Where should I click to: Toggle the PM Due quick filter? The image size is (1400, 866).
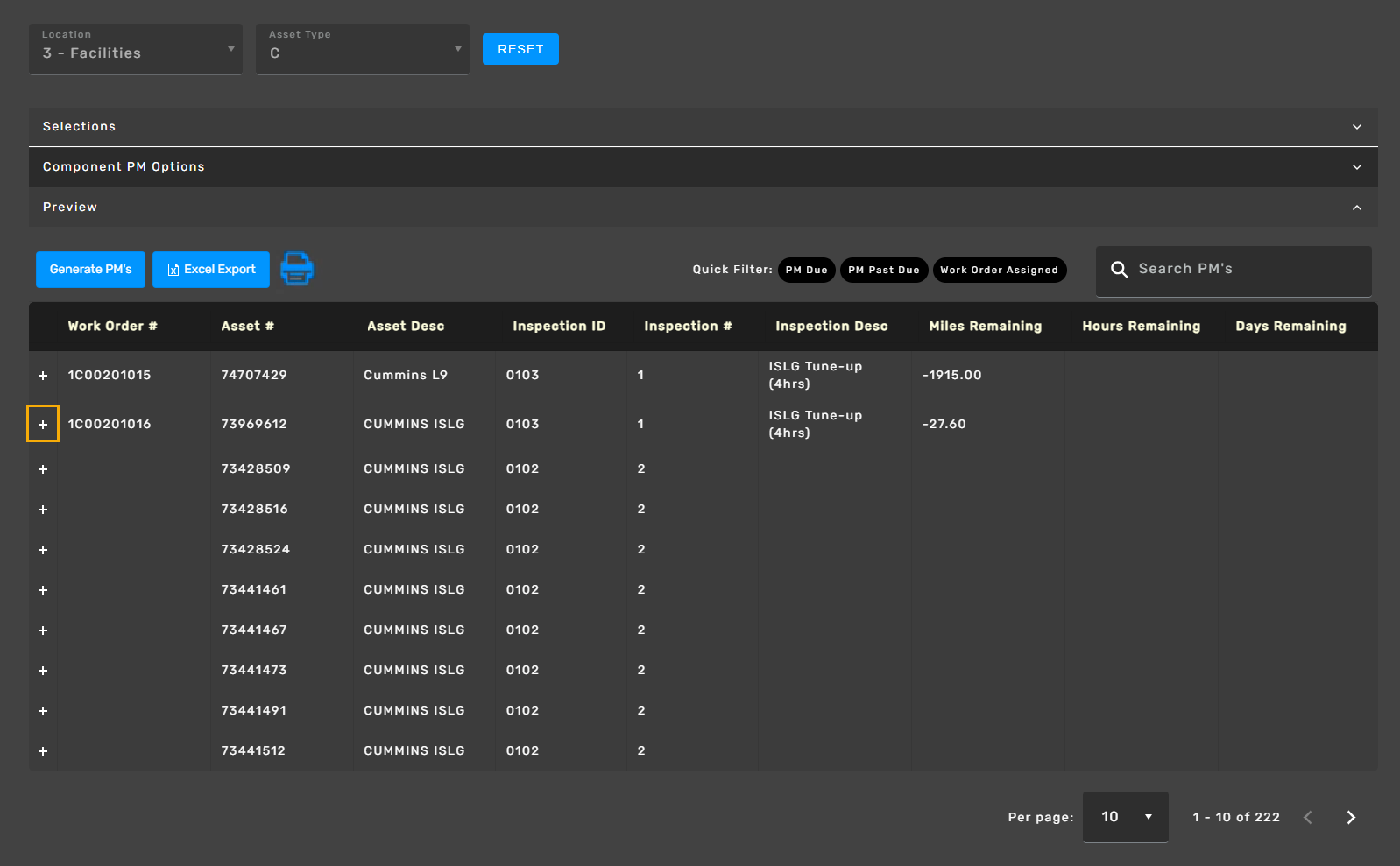point(806,270)
